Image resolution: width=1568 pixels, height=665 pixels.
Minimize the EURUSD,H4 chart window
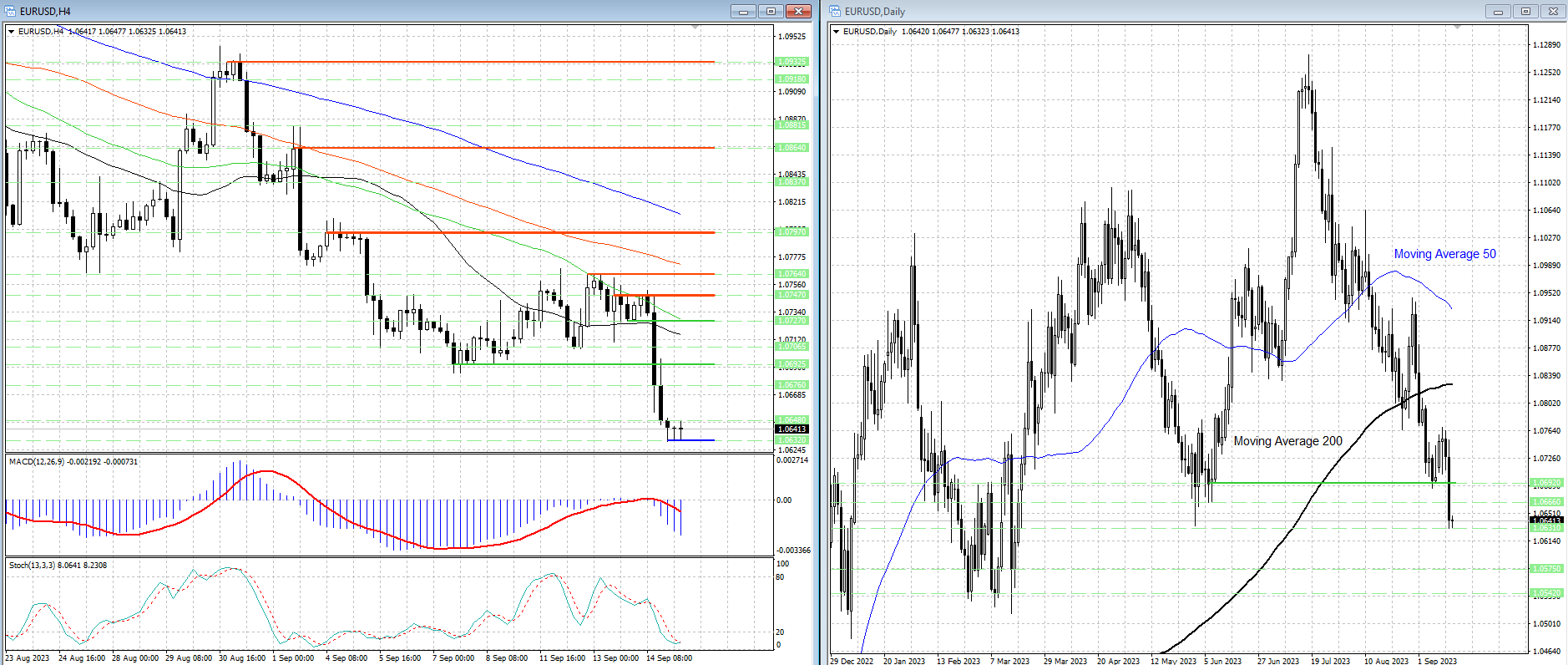click(x=742, y=11)
